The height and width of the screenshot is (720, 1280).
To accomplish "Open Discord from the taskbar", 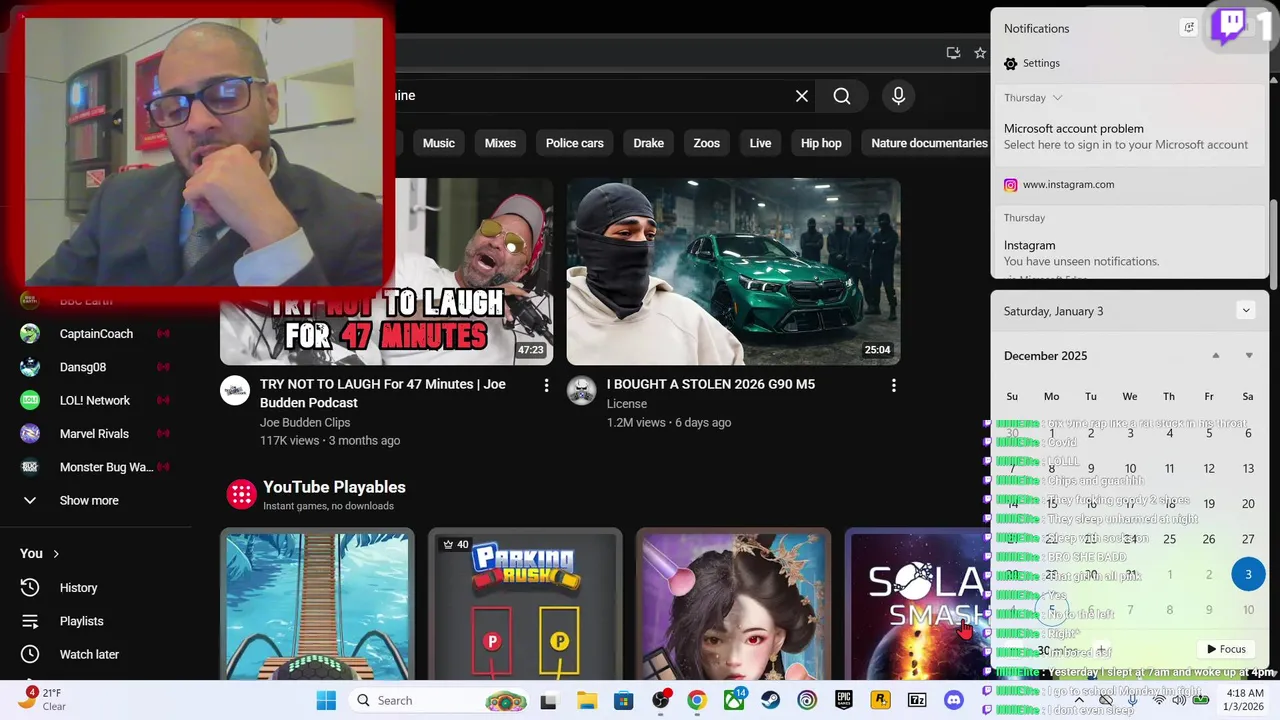I will click(x=954, y=700).
